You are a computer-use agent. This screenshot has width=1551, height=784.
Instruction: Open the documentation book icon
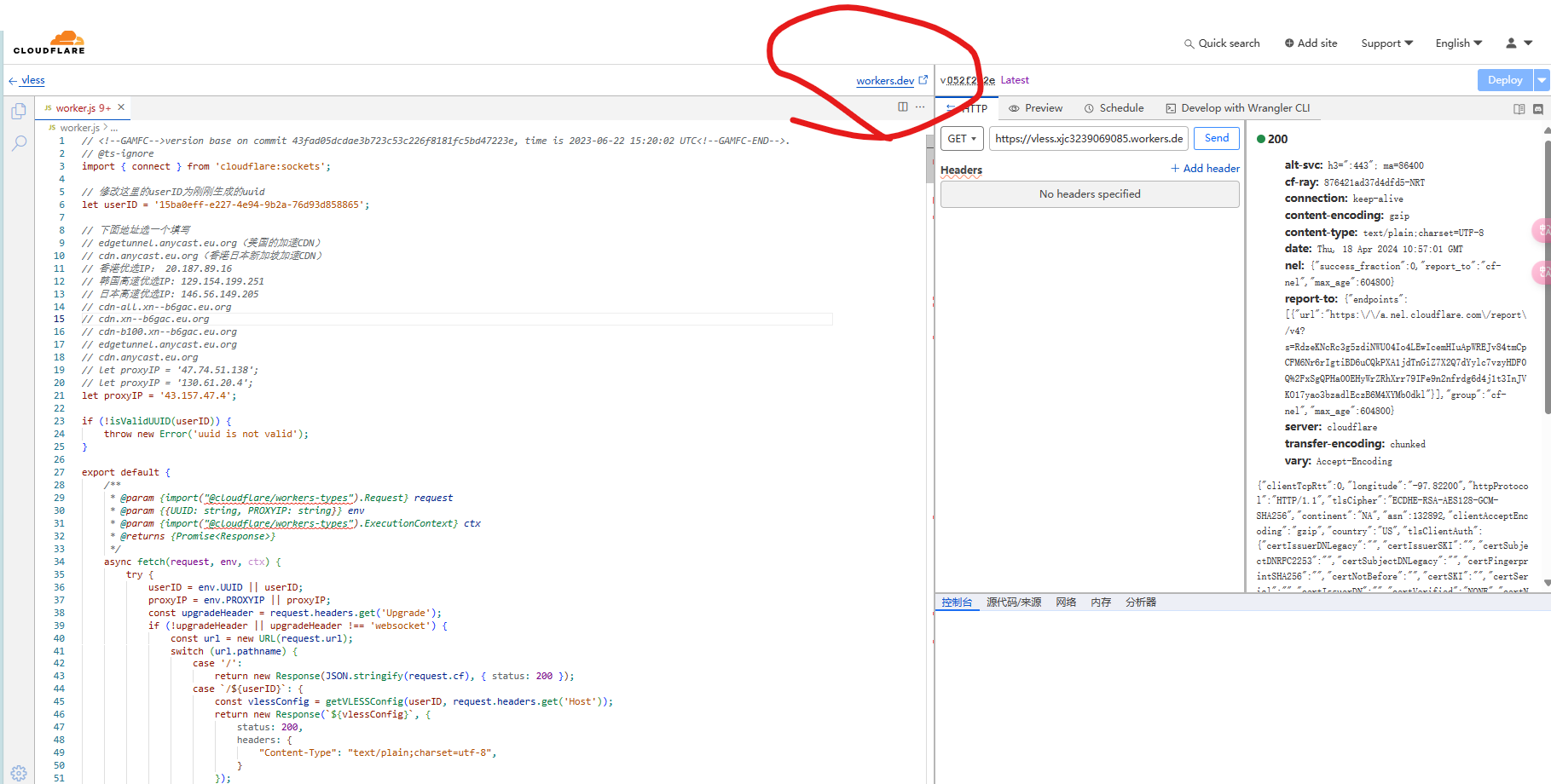[x=1519, y=109]
